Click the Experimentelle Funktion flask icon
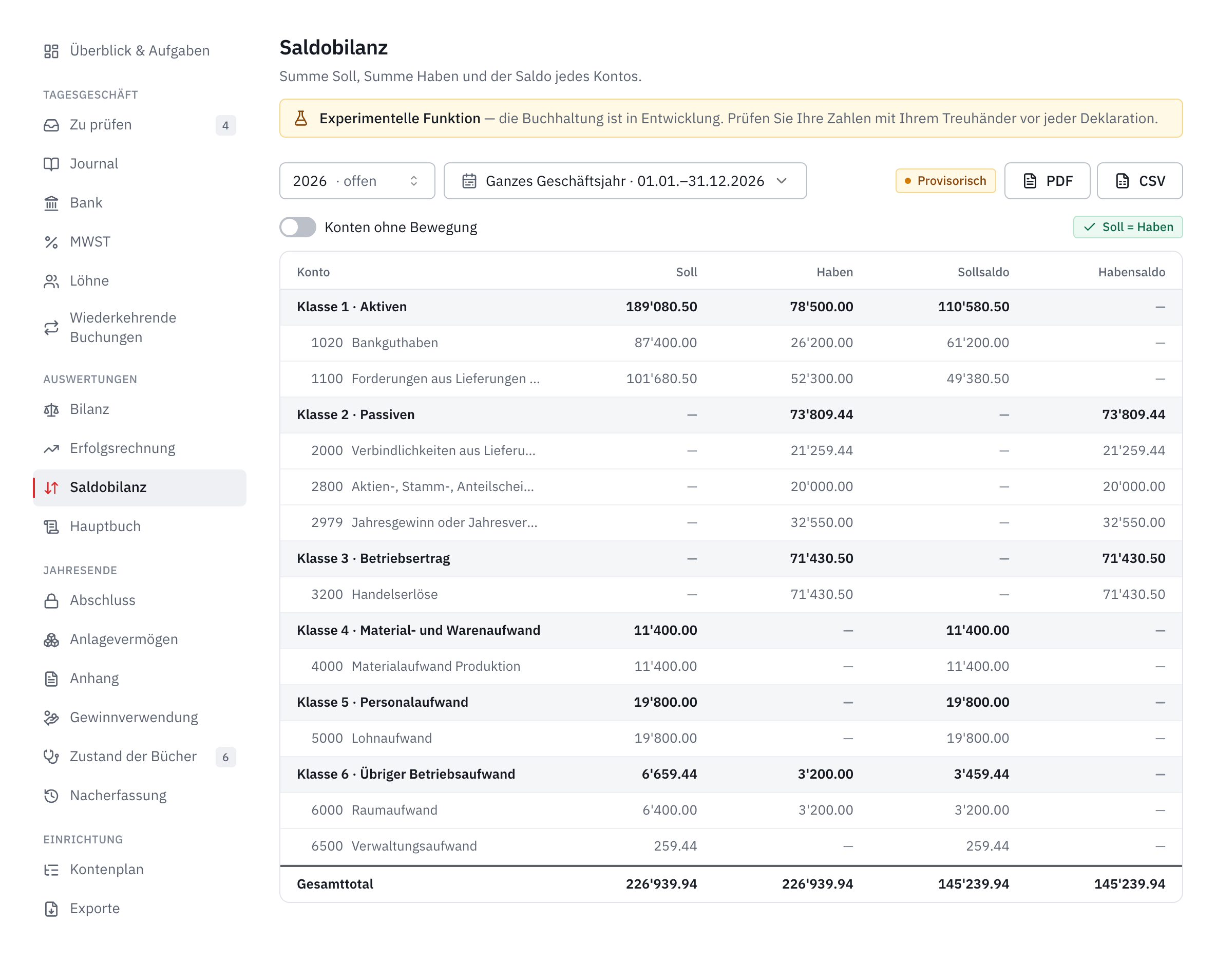Image resolution: width=1216 pixels, height=980 pixels. tap(301, 119)
